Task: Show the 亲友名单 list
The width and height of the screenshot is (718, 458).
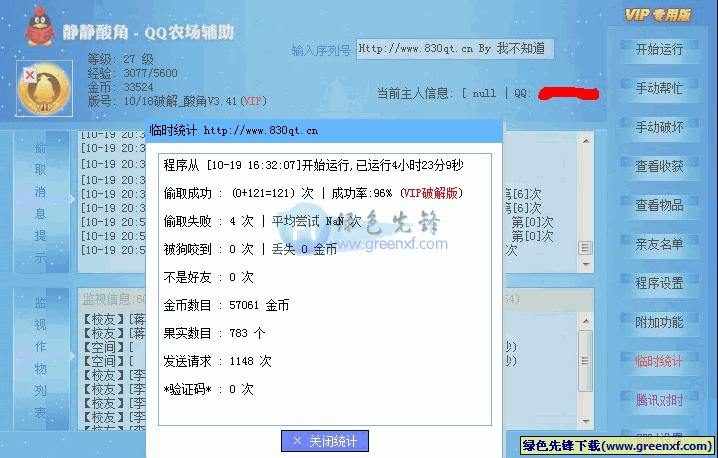Action: pos(659,244)
